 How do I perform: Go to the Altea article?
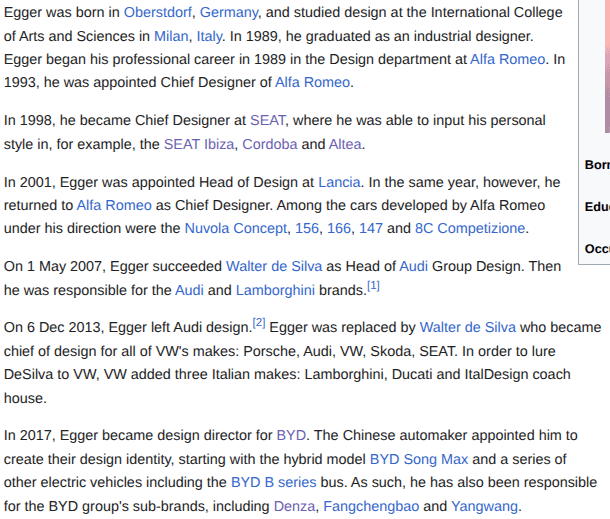coord(345,143)
